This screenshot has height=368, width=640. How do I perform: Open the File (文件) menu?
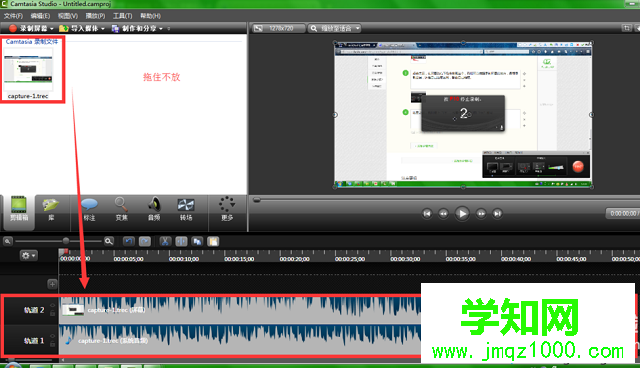[13, 16]
